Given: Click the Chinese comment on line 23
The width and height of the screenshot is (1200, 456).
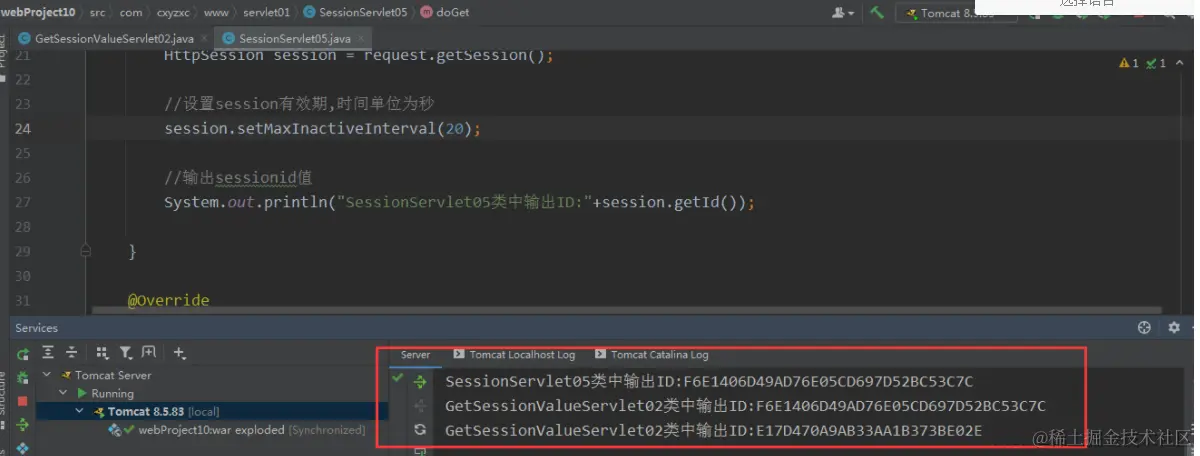Looking at the screenshot, I should click(299, 104).
